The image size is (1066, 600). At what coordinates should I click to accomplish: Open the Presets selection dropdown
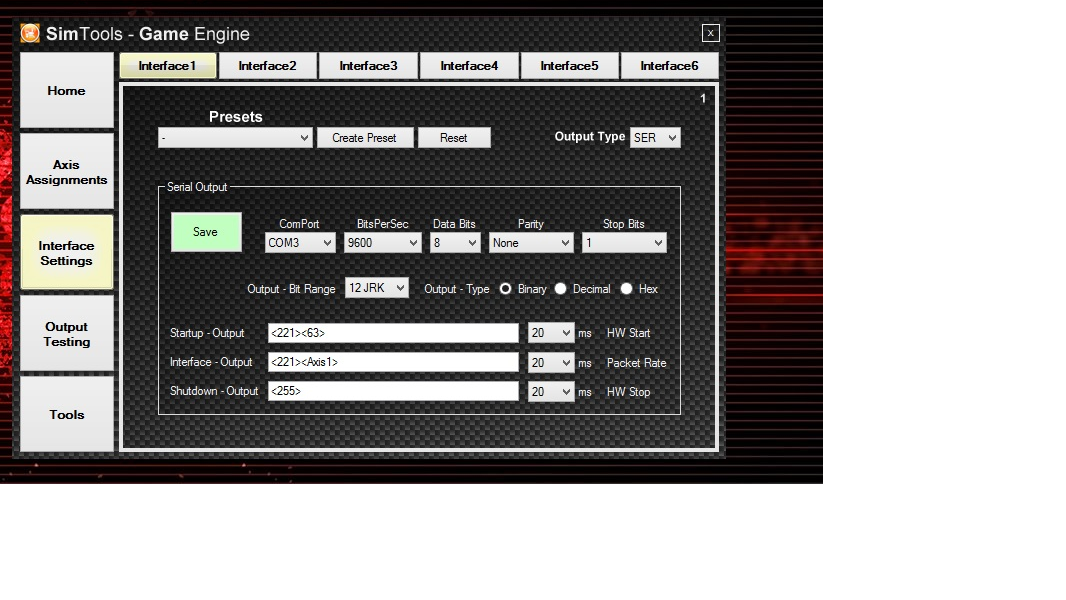click(x=236, y=138)
